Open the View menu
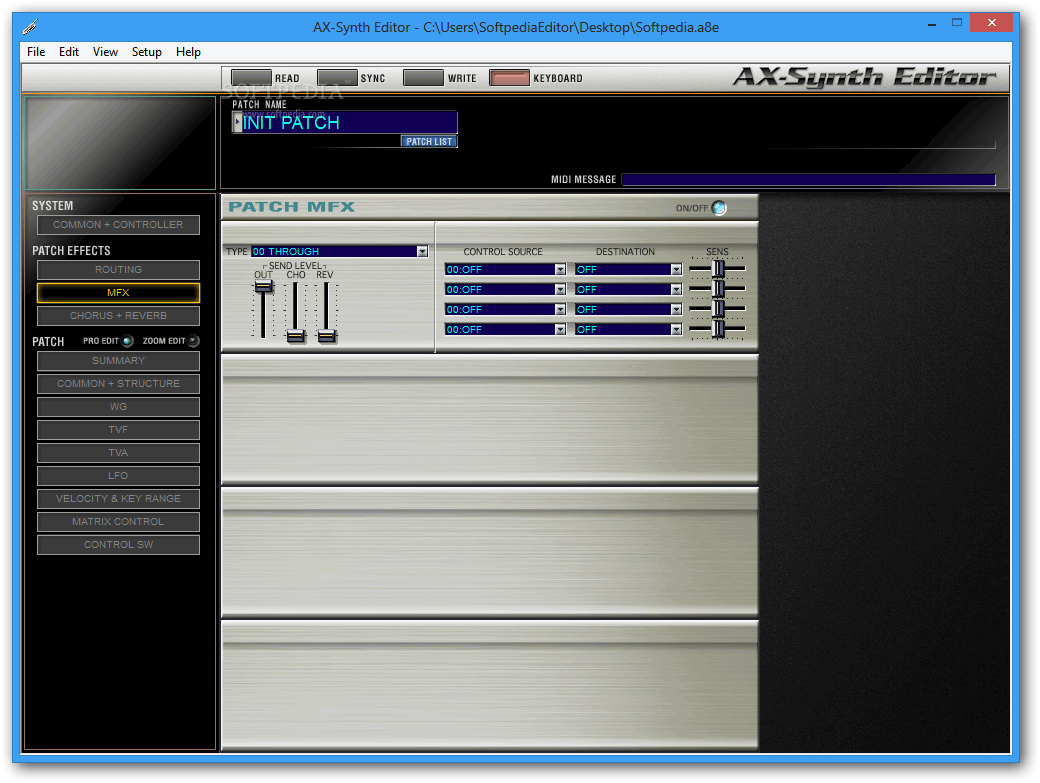The width and height of the screenshot is (1040, 783). tap(105, 51)
